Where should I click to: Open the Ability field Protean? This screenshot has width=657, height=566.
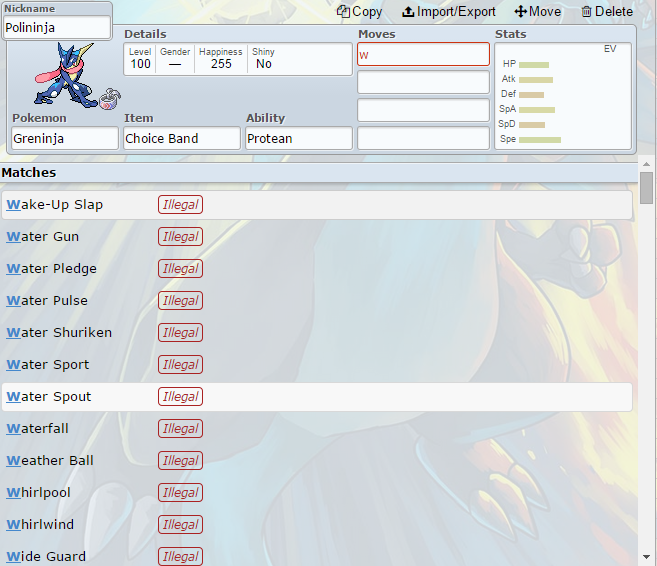coord(299,138)
